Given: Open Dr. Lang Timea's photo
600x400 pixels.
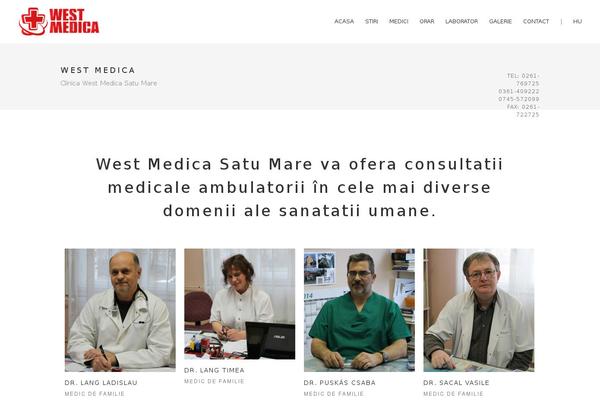Looking at the screenshot, I should point(240,304).
